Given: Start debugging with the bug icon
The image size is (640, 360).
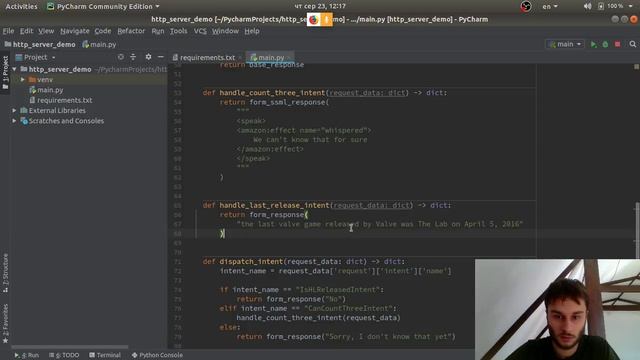Looking at the screenshot, I should point(605,44).
